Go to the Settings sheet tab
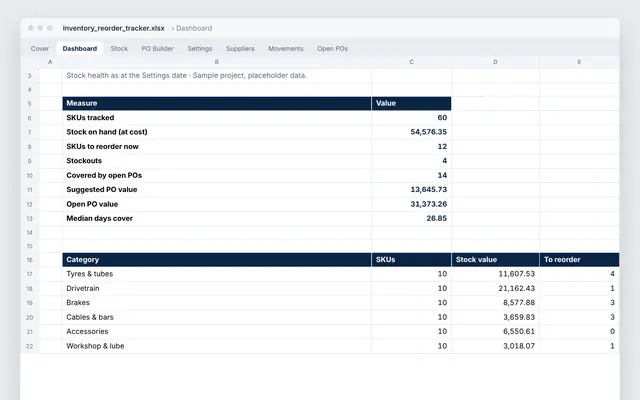The height and width of the screenshot is (400, 640). (200, 49)
